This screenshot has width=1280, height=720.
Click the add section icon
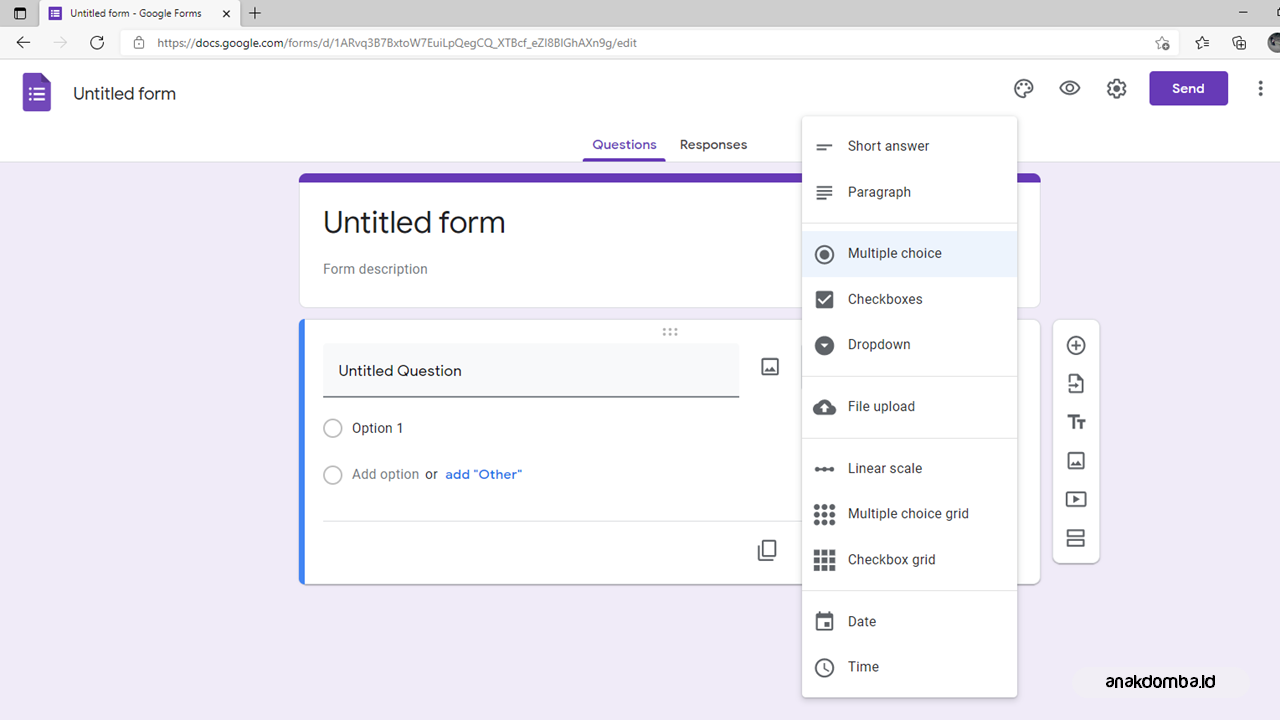click(1076, 538)
